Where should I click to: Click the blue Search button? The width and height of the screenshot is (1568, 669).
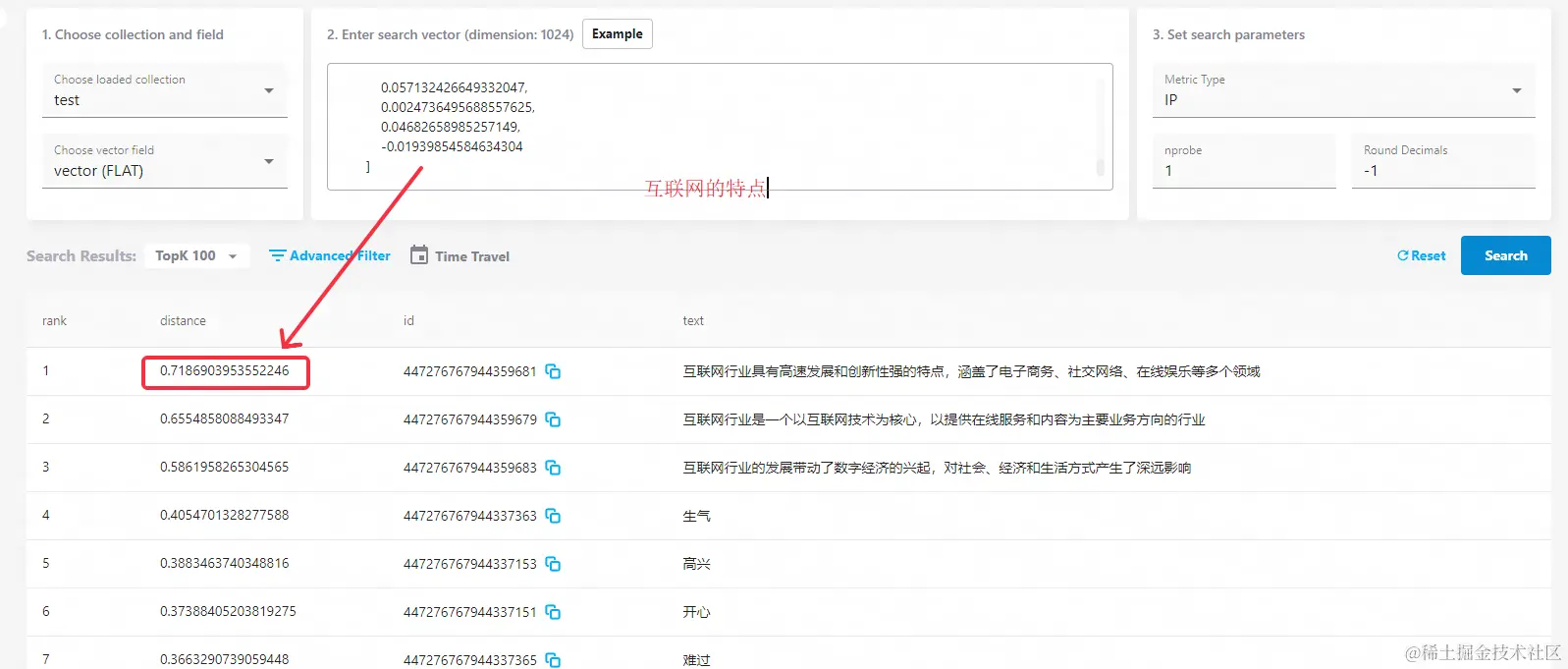[1505, 255]
